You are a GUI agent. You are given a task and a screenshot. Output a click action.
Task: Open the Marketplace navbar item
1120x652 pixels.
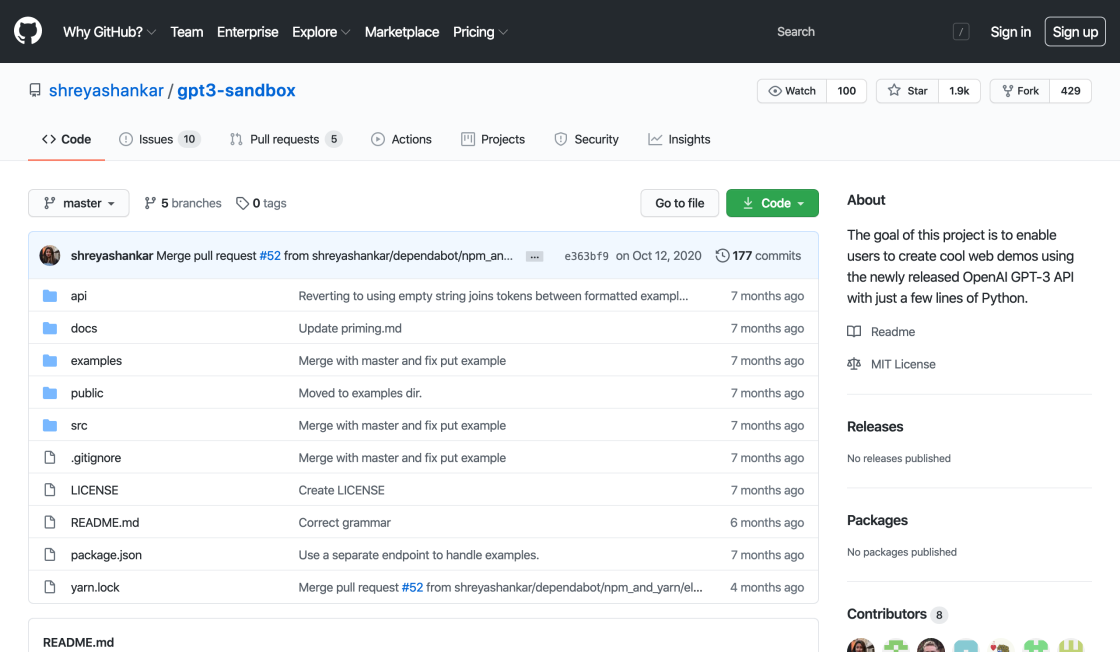[x=401, y=32]
